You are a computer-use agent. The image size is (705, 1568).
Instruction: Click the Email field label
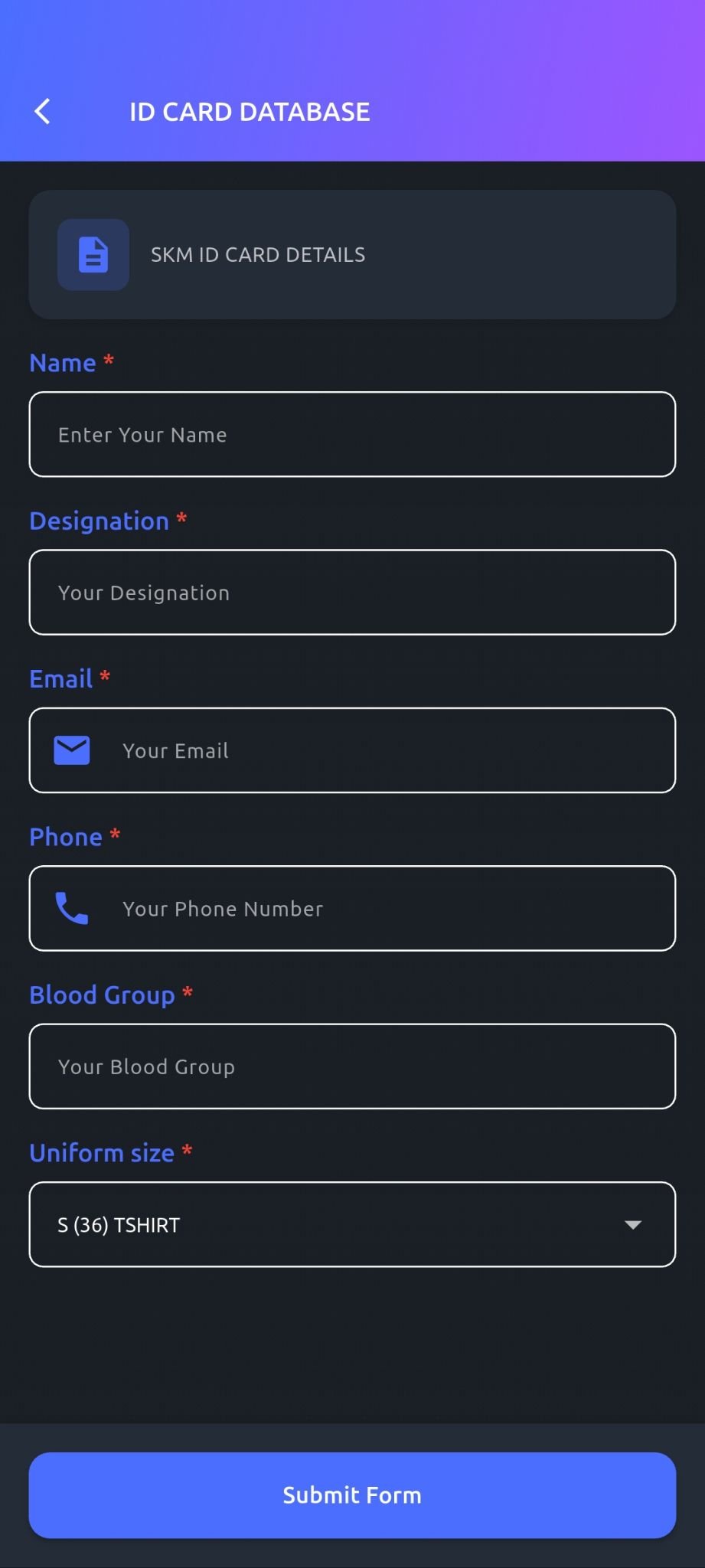coord(60,679)
